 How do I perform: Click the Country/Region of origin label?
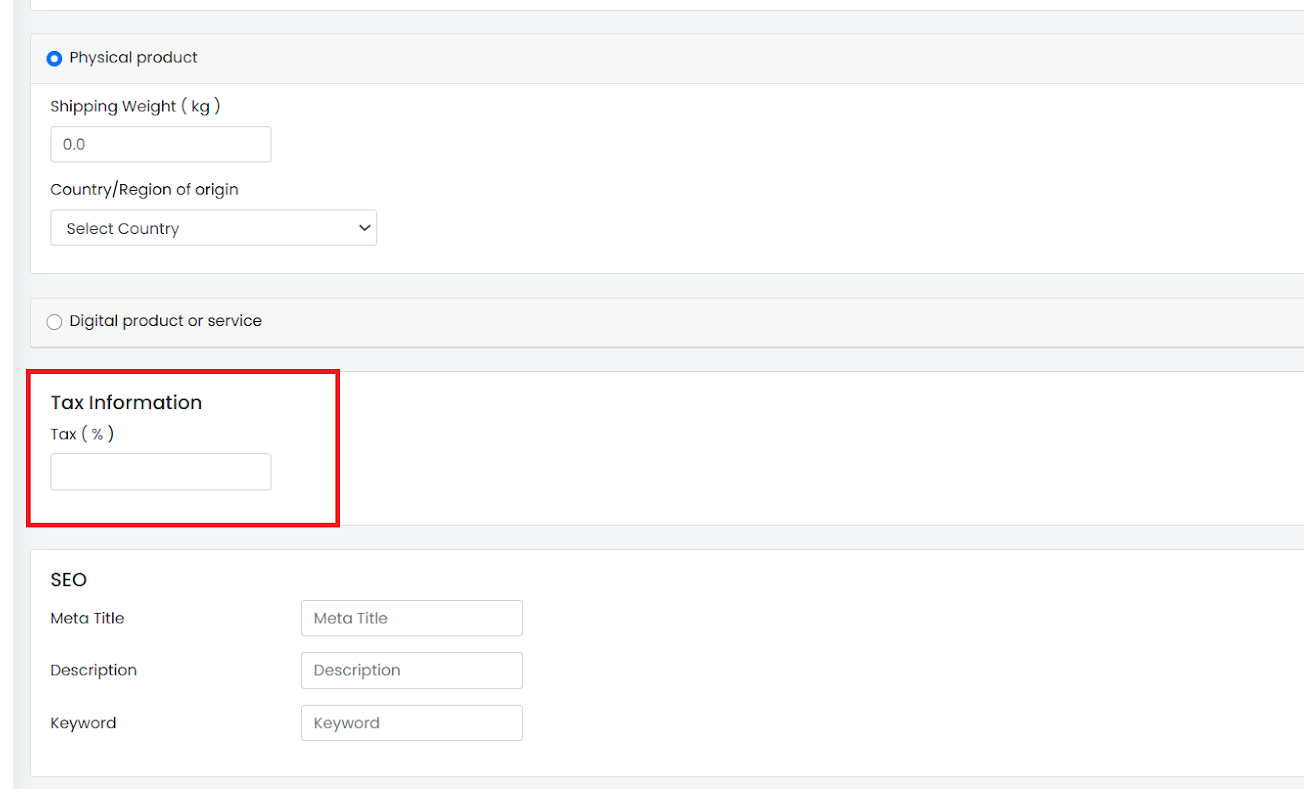click(144, 189)
